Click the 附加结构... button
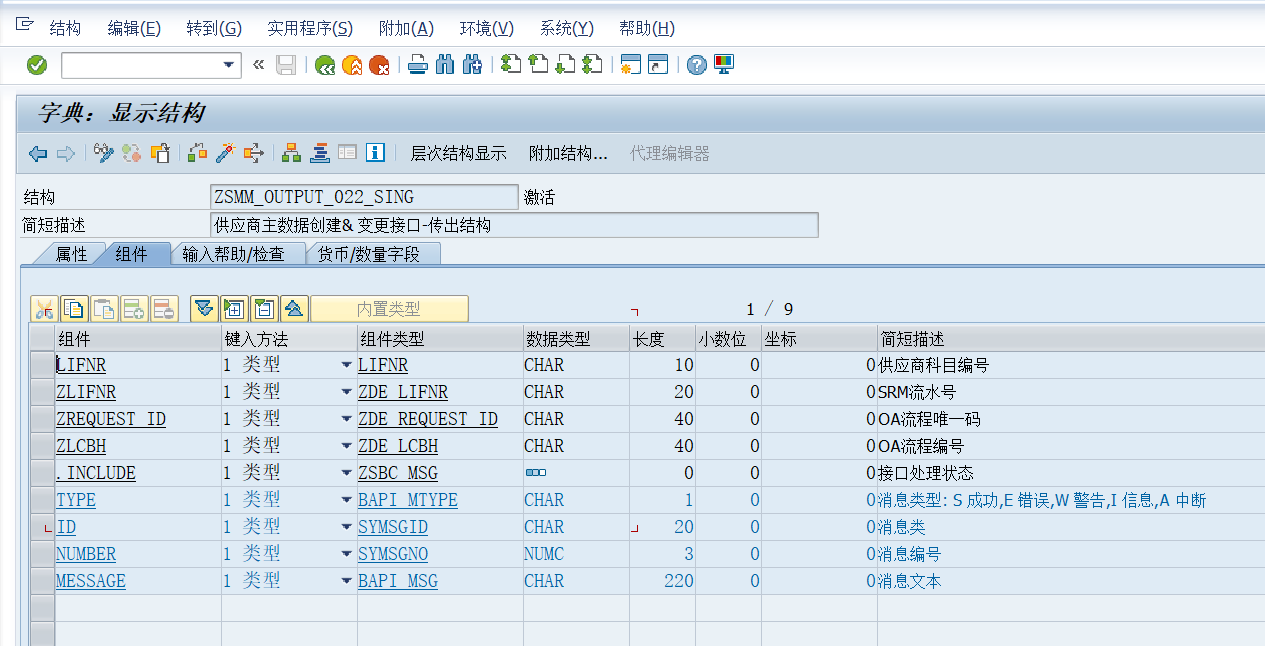The height and width of the screenshot is (646, 1265). pyautogui.click(x=568, y=153)
